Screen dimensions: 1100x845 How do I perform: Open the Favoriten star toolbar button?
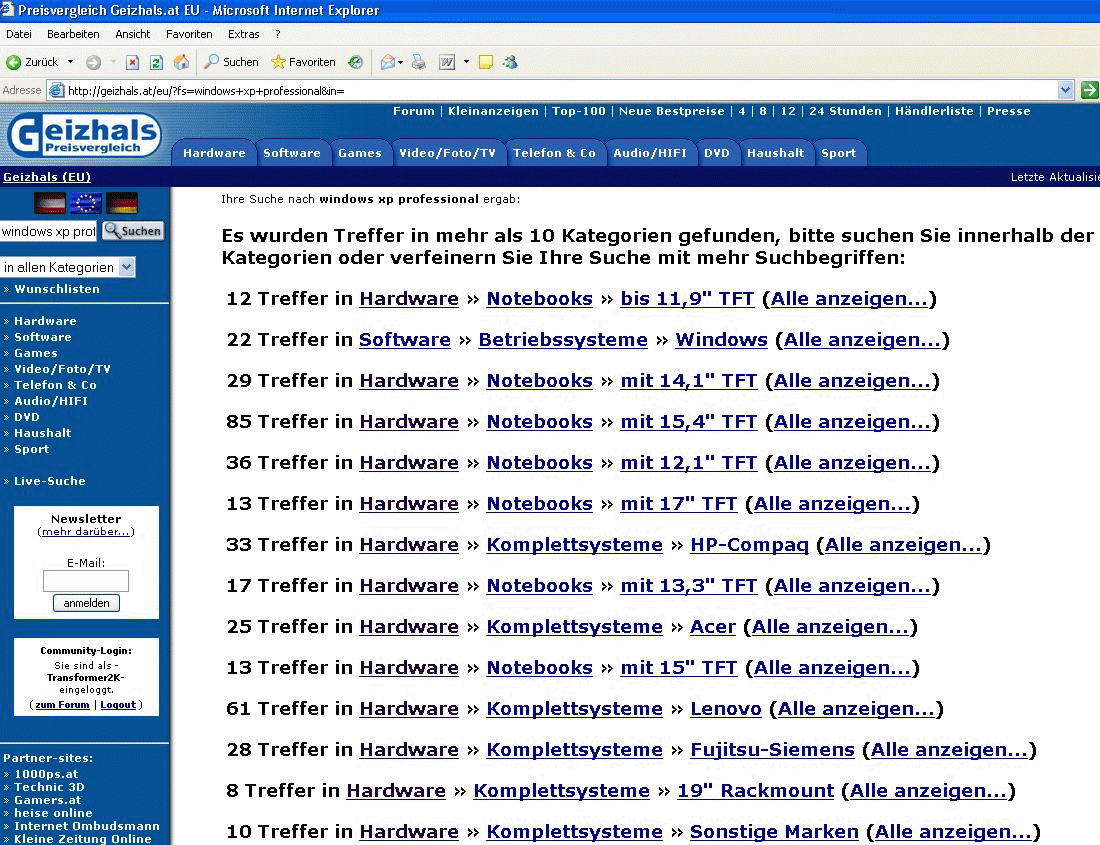(x=303, y=62)
